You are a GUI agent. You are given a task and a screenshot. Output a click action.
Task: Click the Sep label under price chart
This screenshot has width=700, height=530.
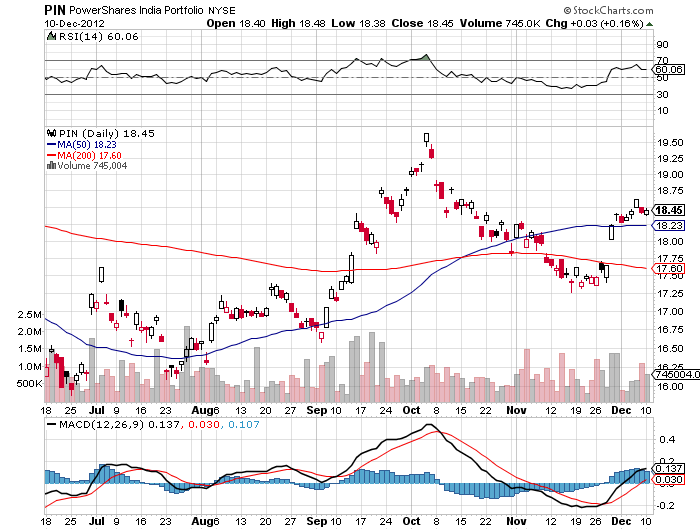(317, 410)
